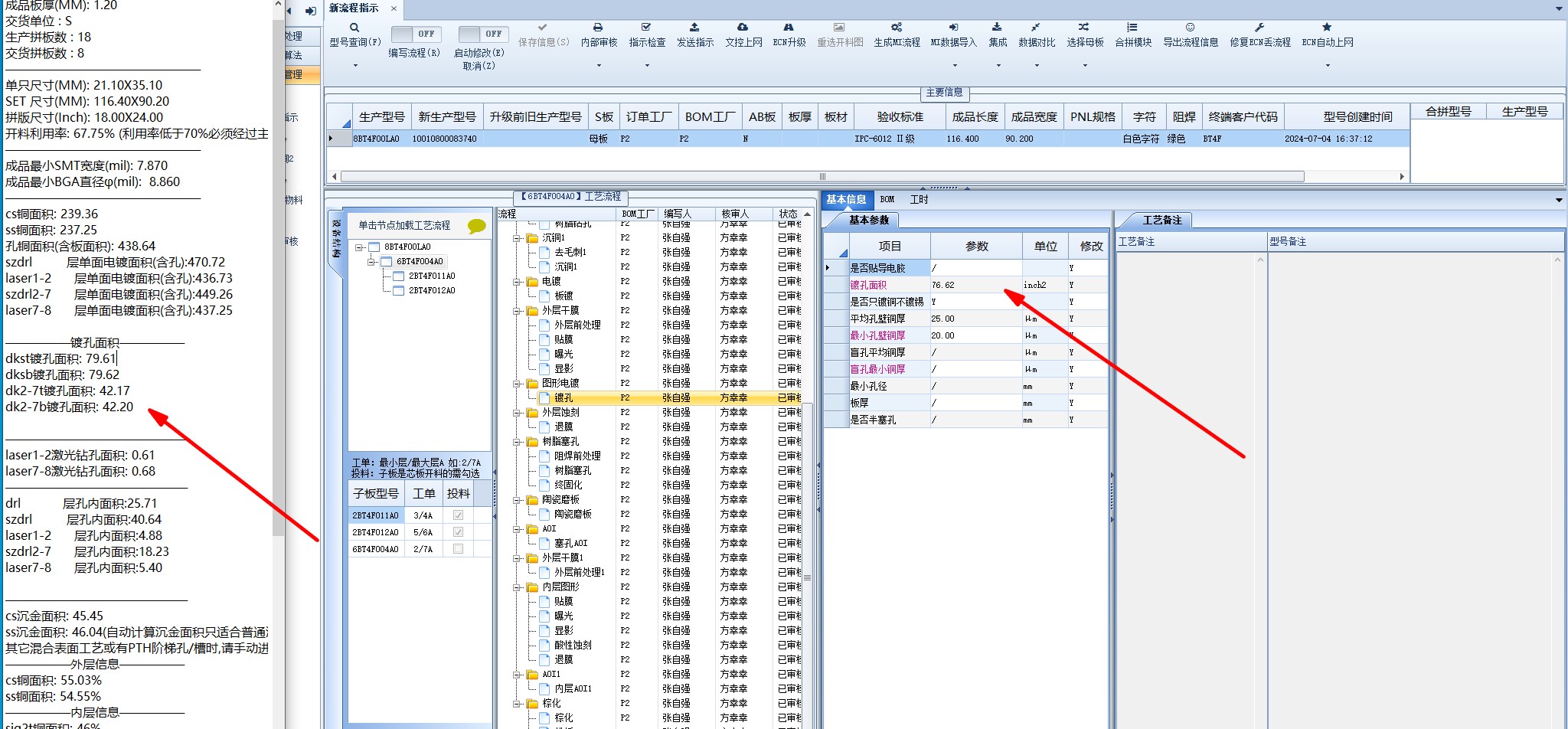Click the 选择母板 shuffle icon
Viewport: 1568px width, 729px height.
tap(1084, 27)
